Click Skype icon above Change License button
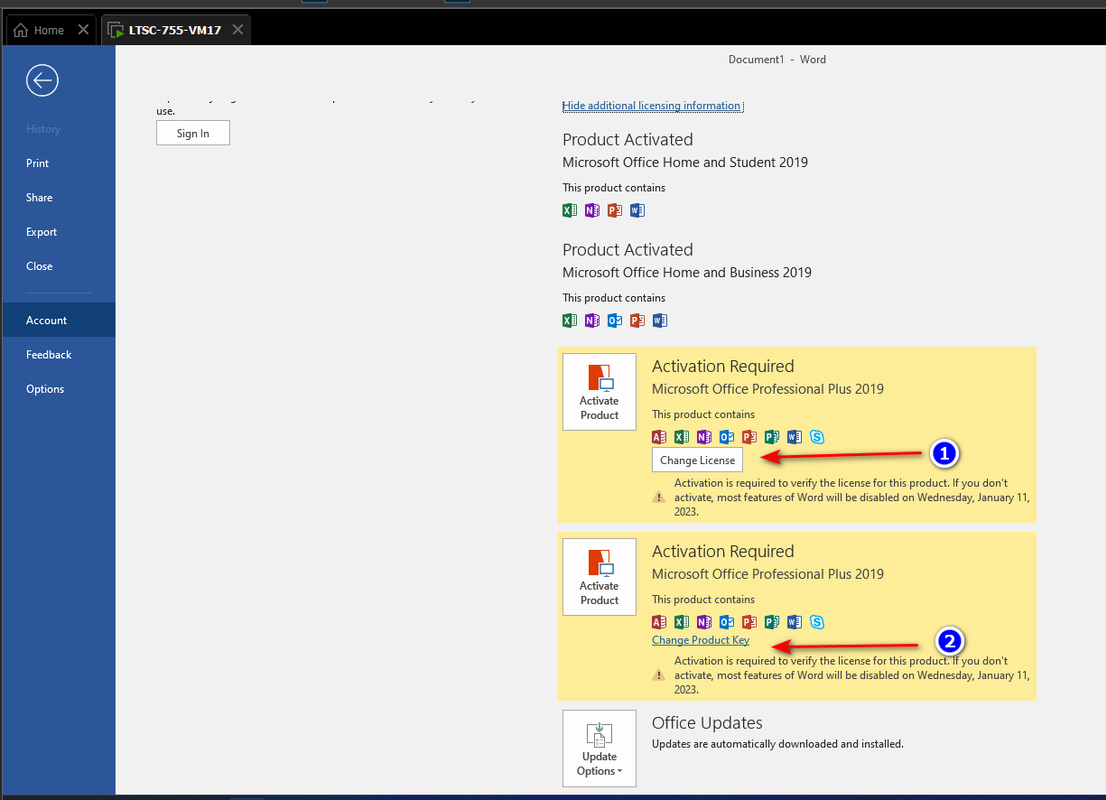Image resolution: width=1106 pixels, height=800 pixels. (x=817, y=437)
